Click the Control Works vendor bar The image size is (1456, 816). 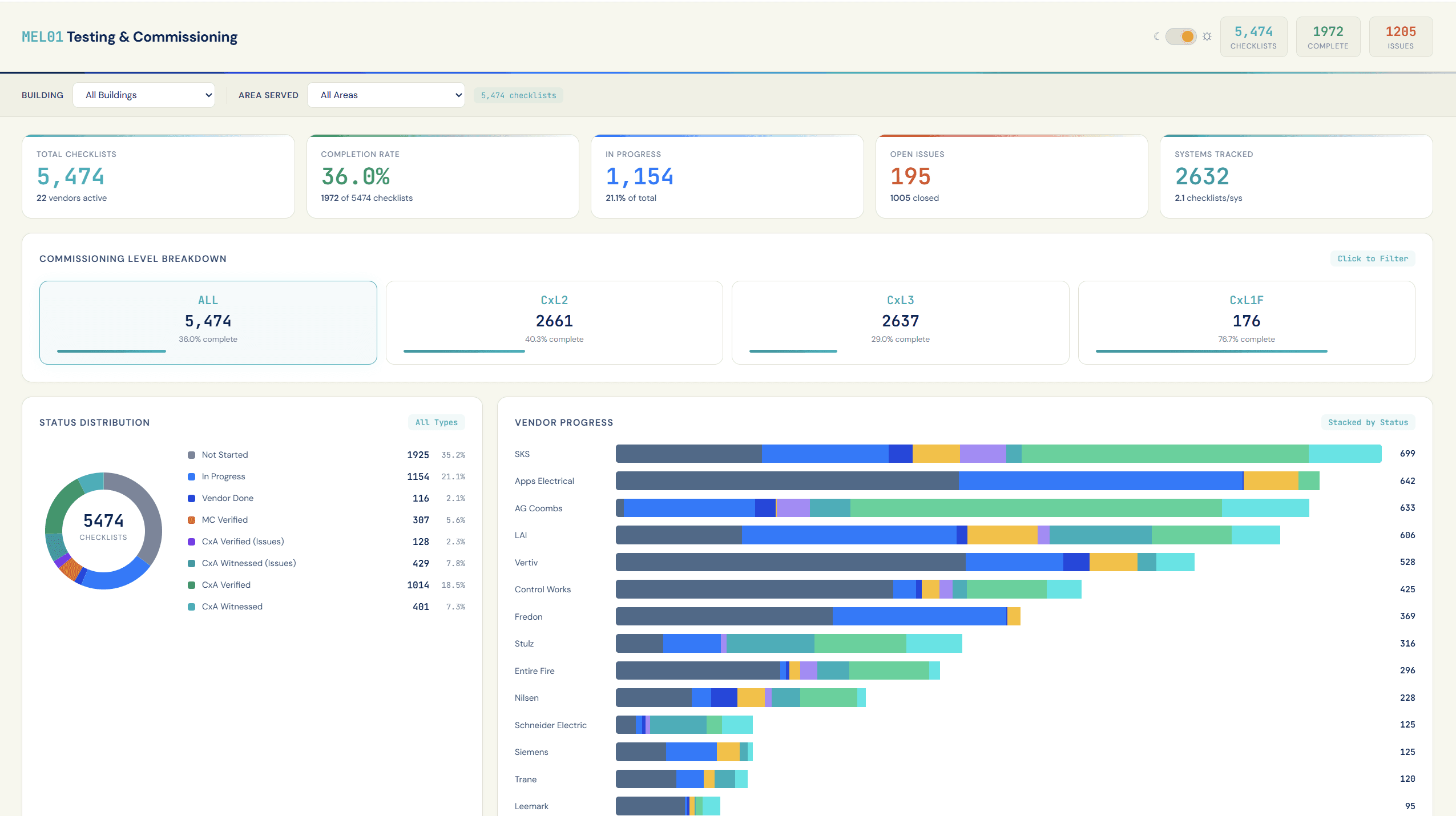coord(849,589)
